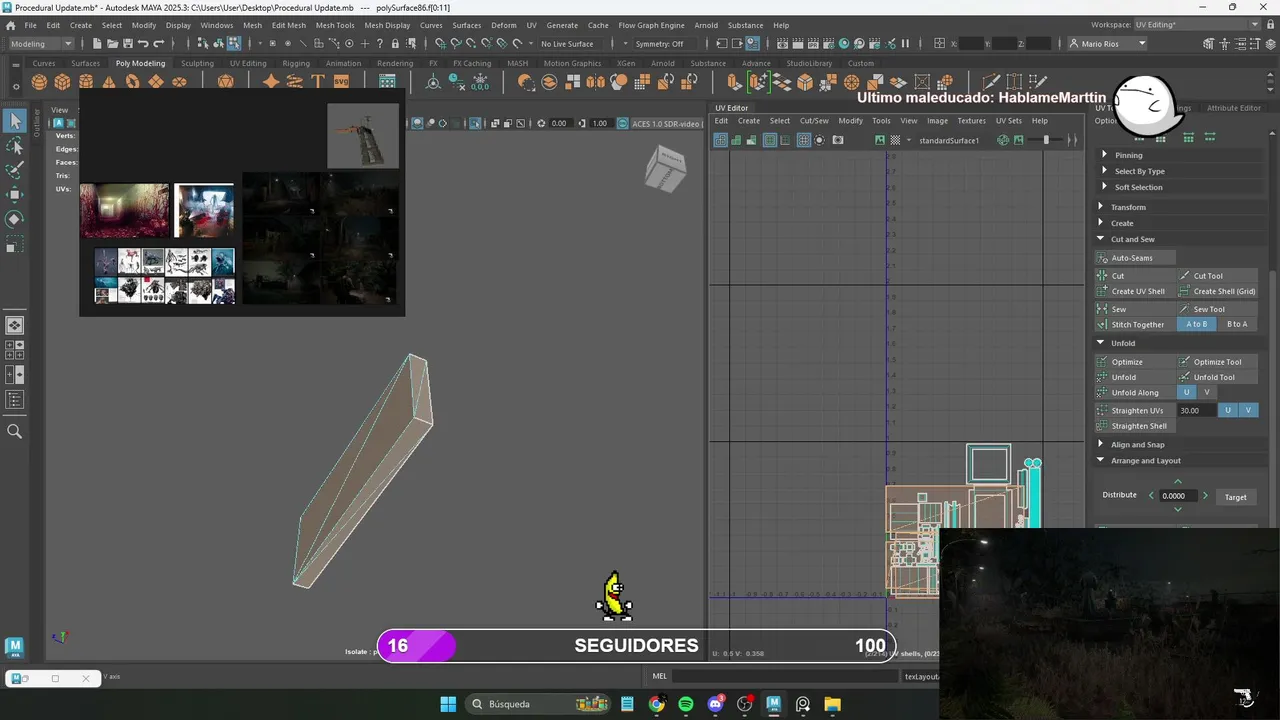The image size is (1280, 720).
Task: Toggle A to B stitch direction
Action: pos(1197,324)
